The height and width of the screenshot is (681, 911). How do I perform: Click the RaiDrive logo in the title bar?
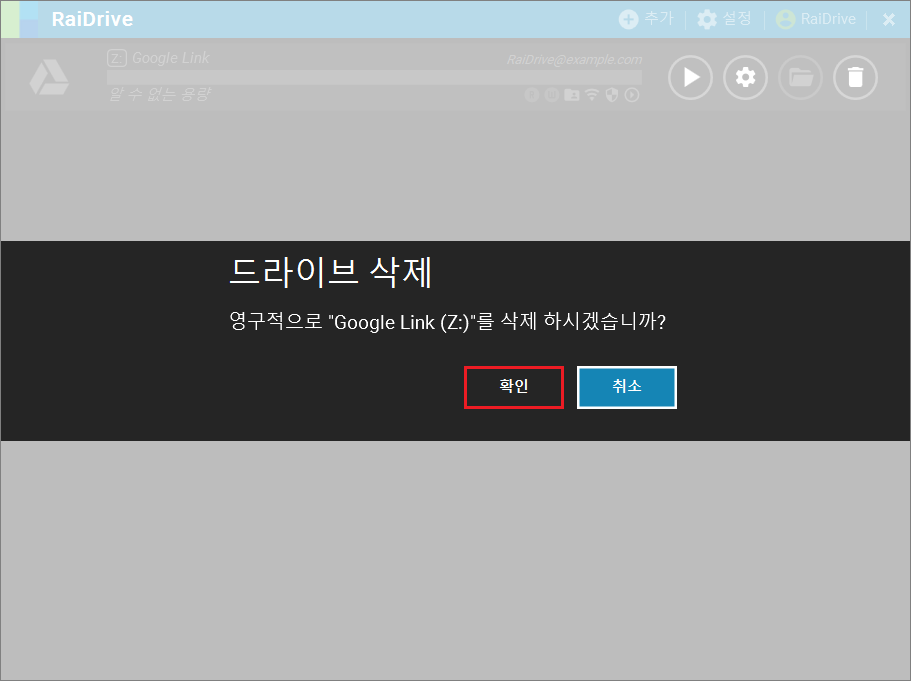(20, 19)
